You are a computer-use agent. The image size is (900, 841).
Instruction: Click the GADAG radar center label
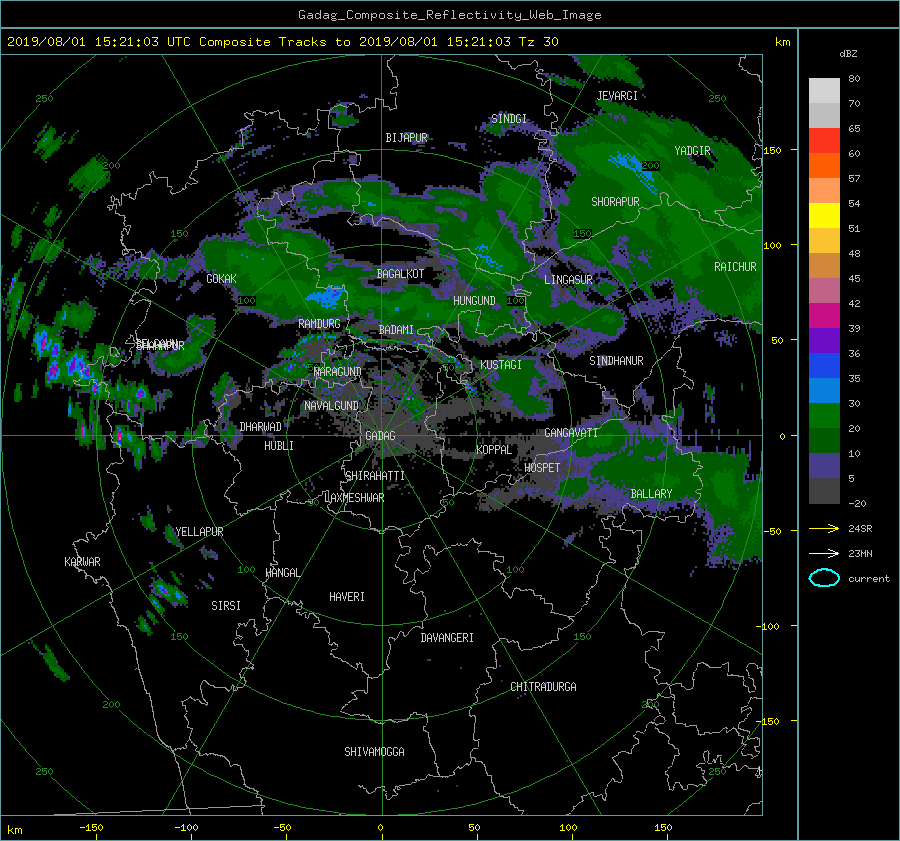(380, 436)
